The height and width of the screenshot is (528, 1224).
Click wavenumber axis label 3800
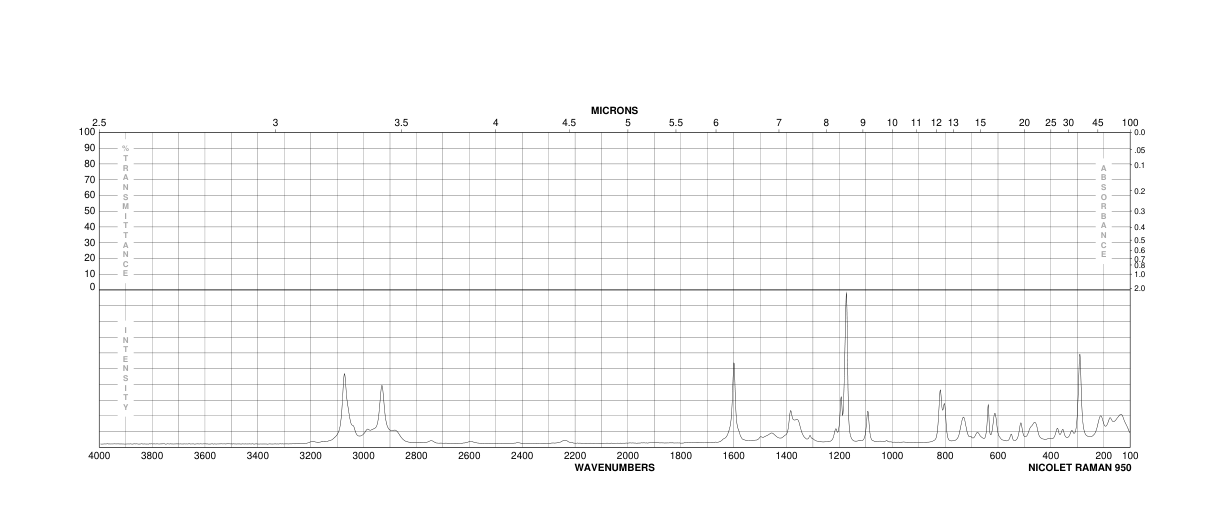click(152, 456)
